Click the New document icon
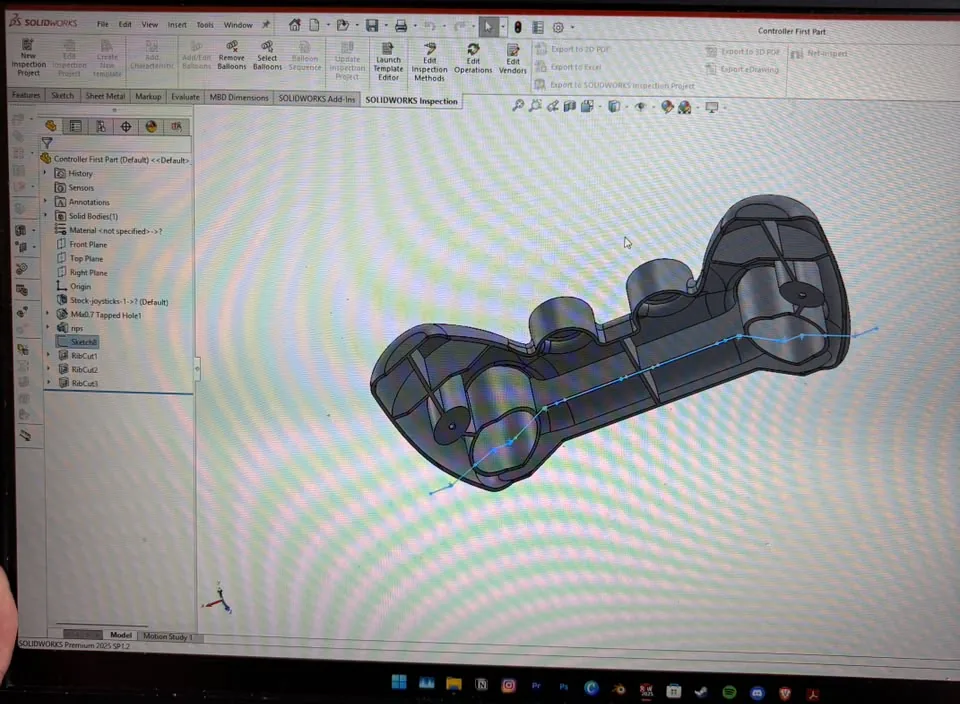Image resolution: width=960 pixels, height=704 pixels. 314,25
